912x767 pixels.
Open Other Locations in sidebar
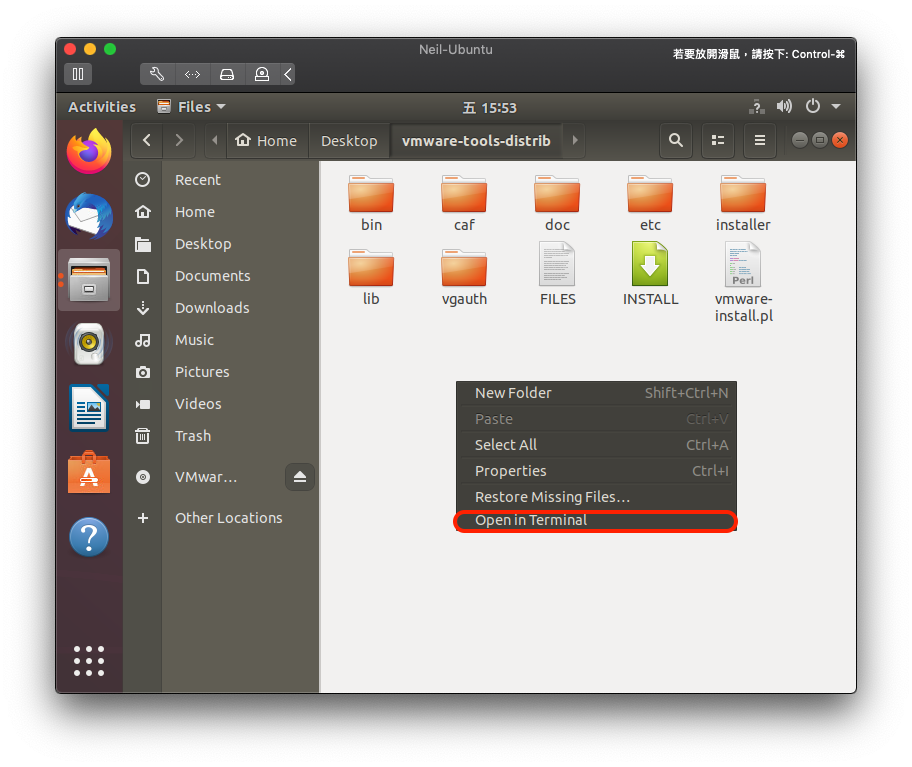228,518
